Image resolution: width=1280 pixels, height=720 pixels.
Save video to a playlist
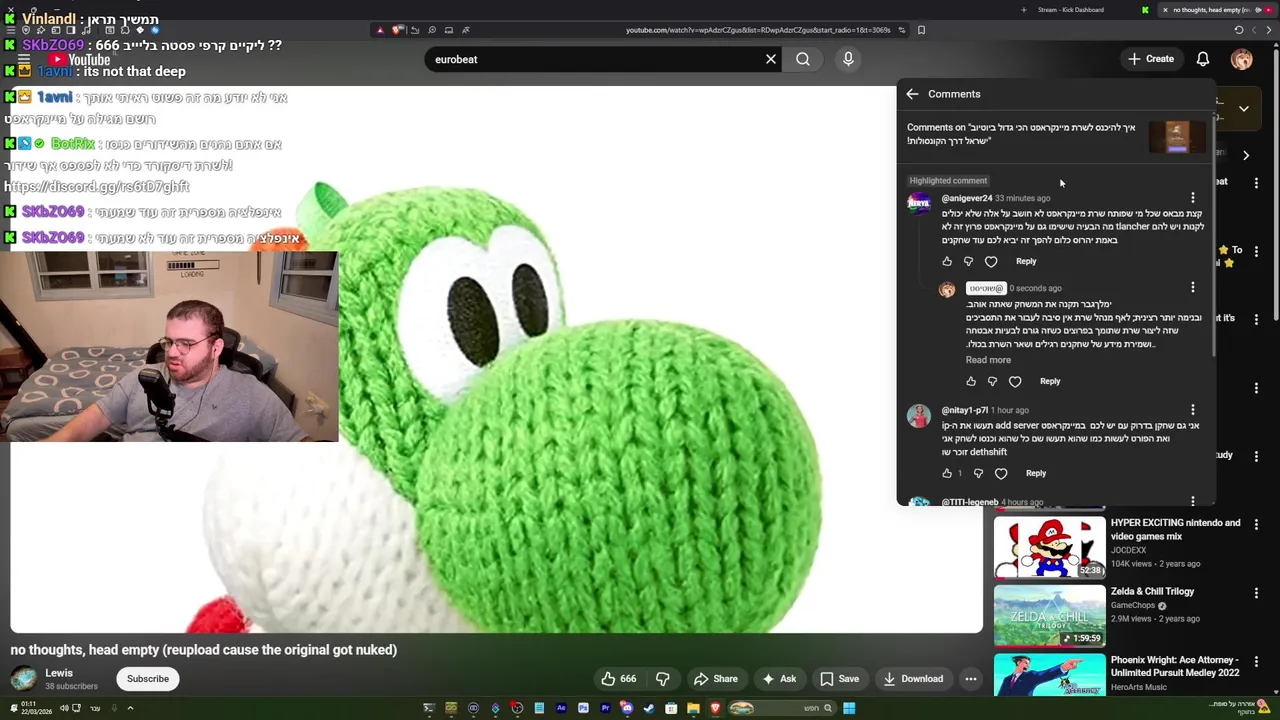[840, 679]
